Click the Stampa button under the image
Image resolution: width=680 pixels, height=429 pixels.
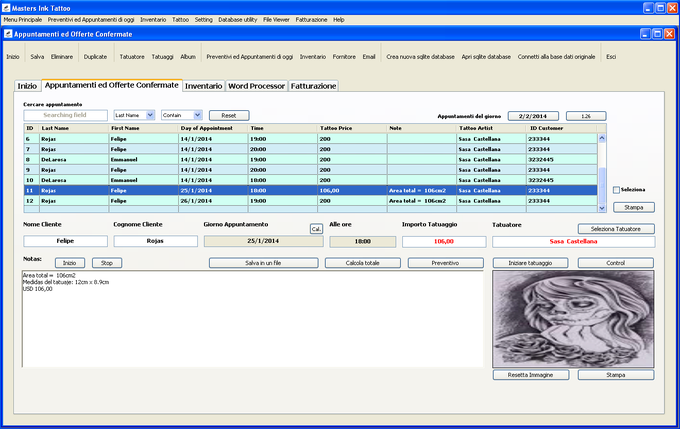coord(616,375)
